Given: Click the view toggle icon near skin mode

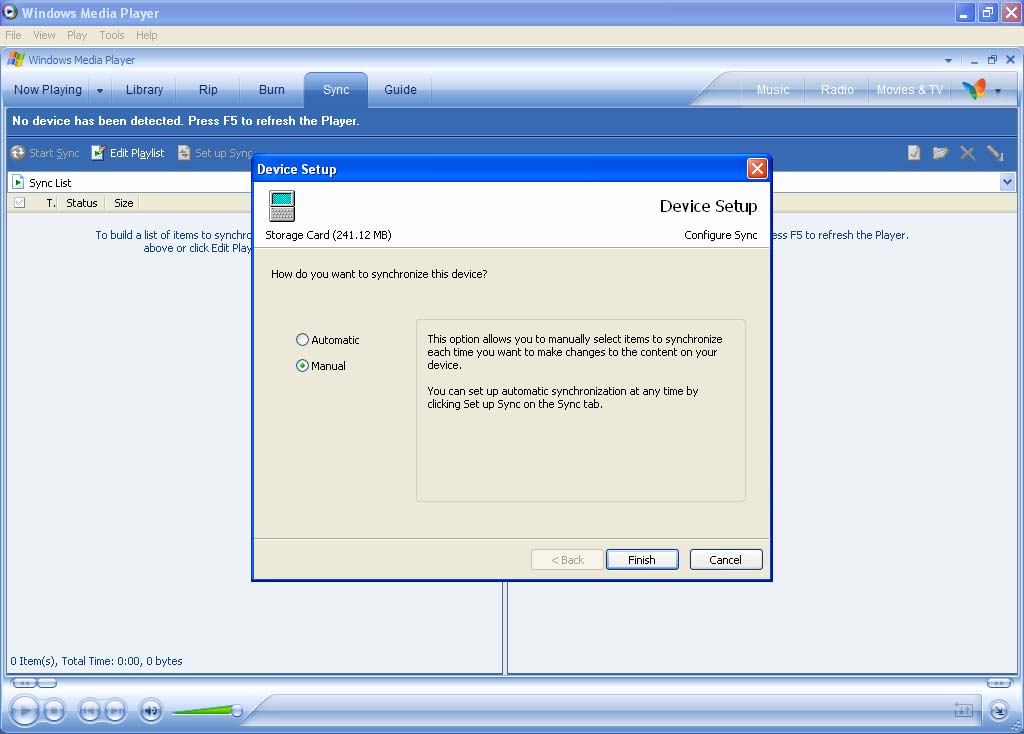Looking at the screenshot, I should tap(964, 710).
